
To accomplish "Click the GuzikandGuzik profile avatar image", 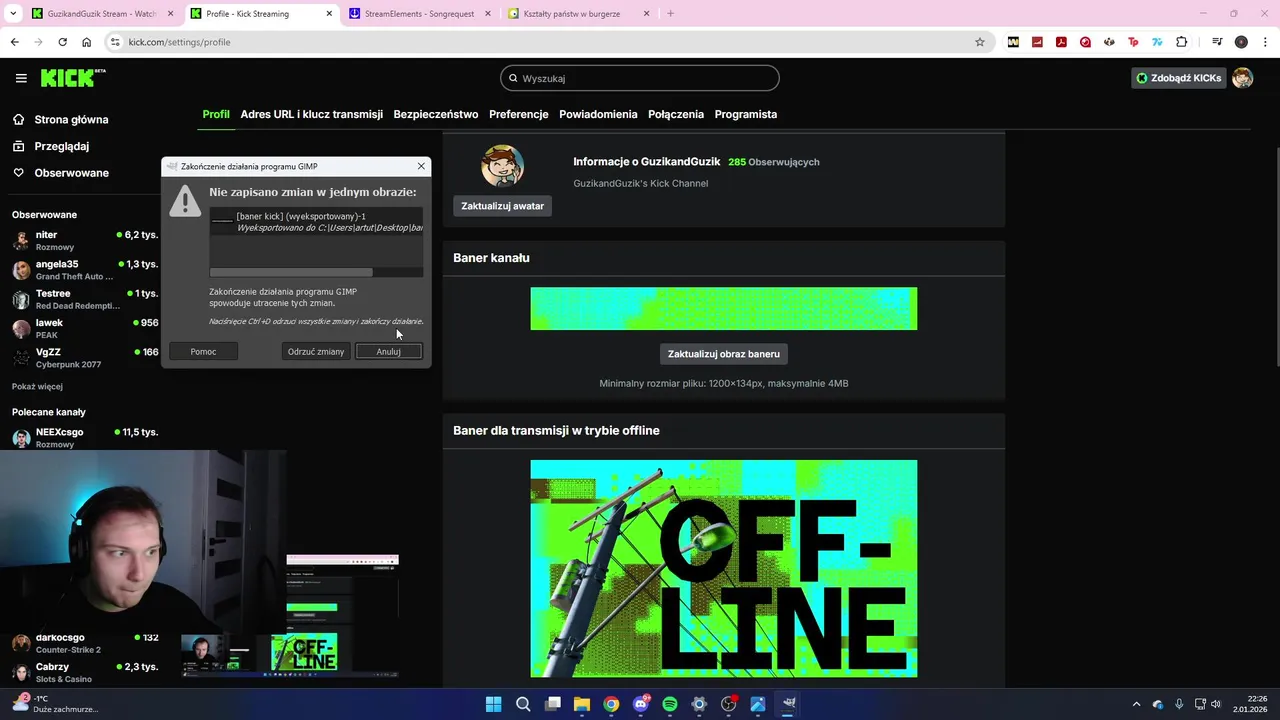I will (x=502, y=166).
